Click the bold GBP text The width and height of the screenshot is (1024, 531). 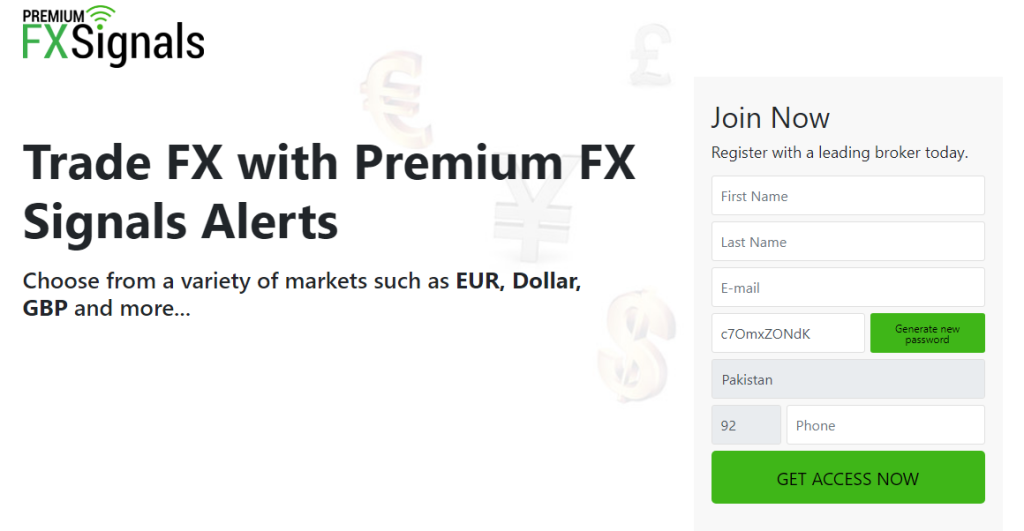pyautogui.click(x=45, y=308)
